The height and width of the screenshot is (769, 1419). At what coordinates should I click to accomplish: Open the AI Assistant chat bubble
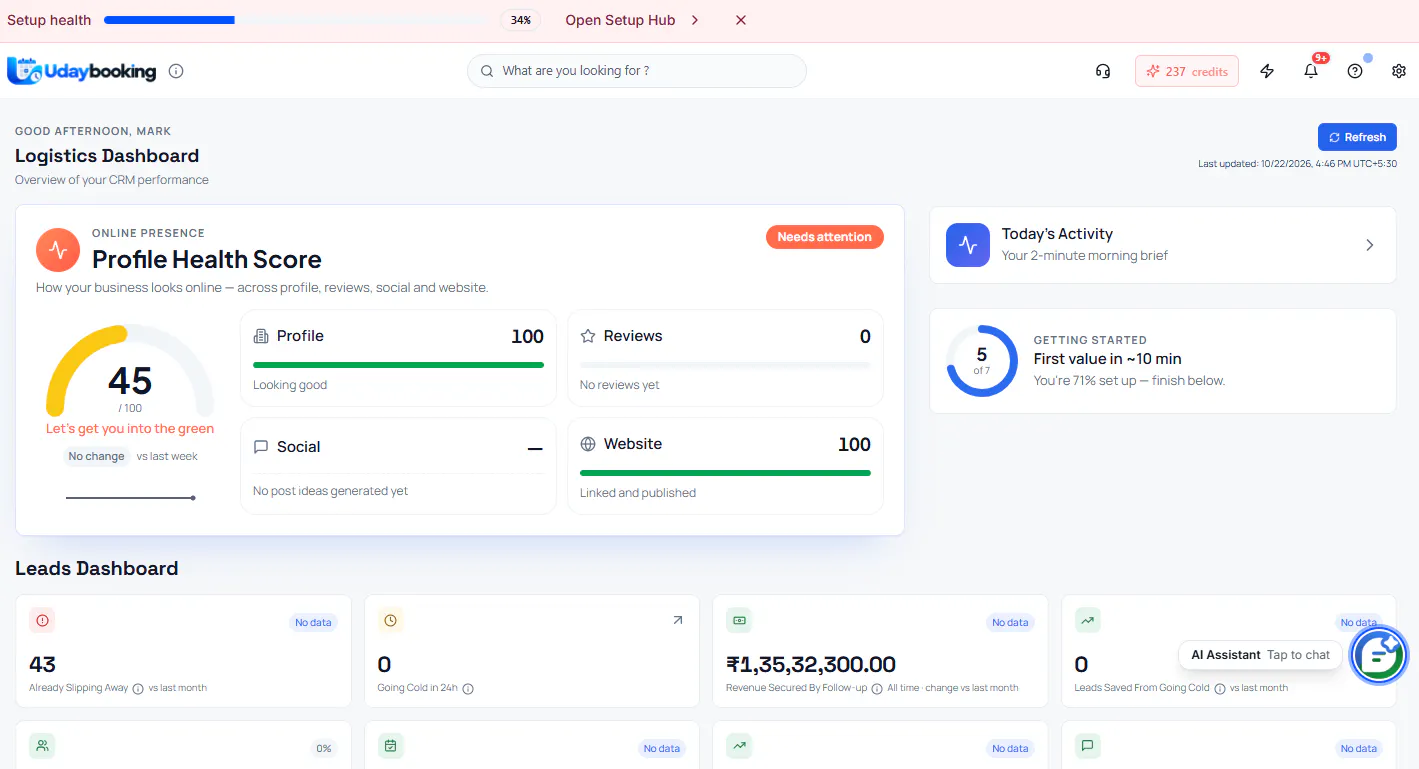pyautogui.click(x=1379, y=656)
